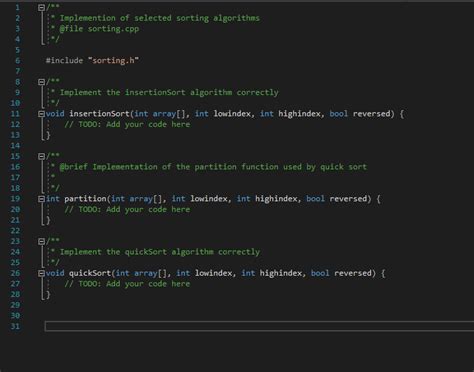Click the TODO comment inside quickSort

[127, 284]
